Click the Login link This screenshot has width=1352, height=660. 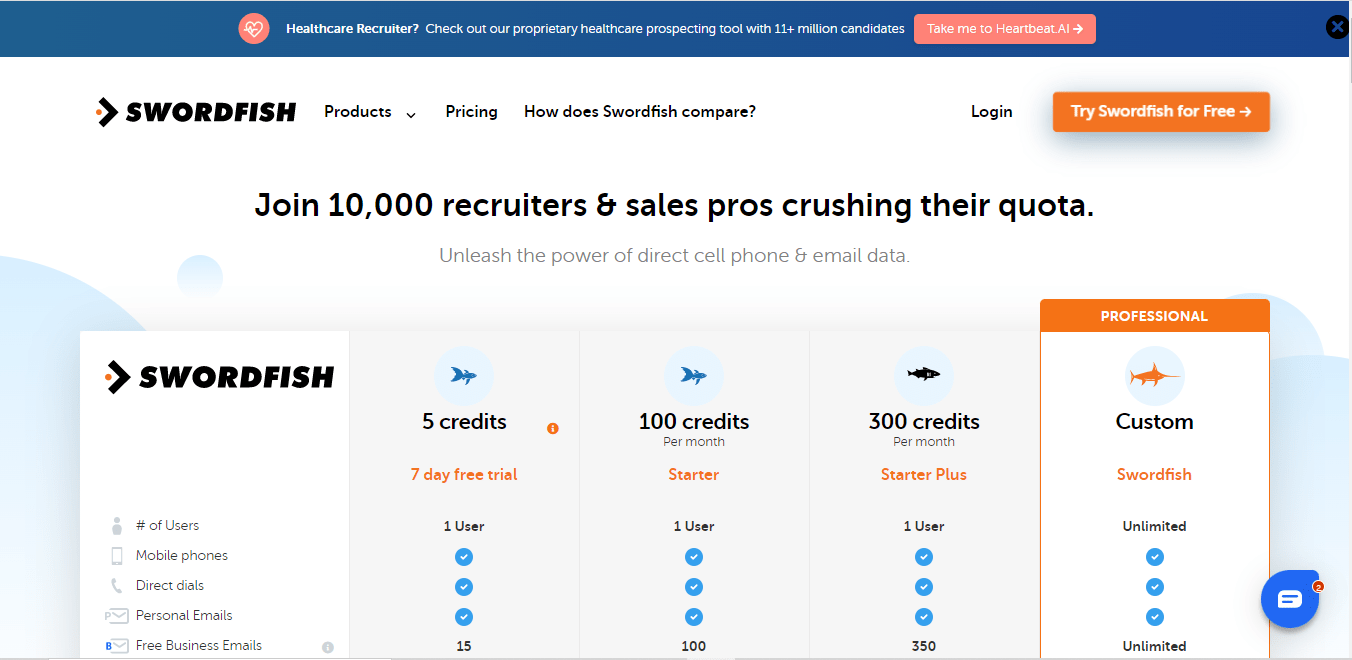pos(991,112)
